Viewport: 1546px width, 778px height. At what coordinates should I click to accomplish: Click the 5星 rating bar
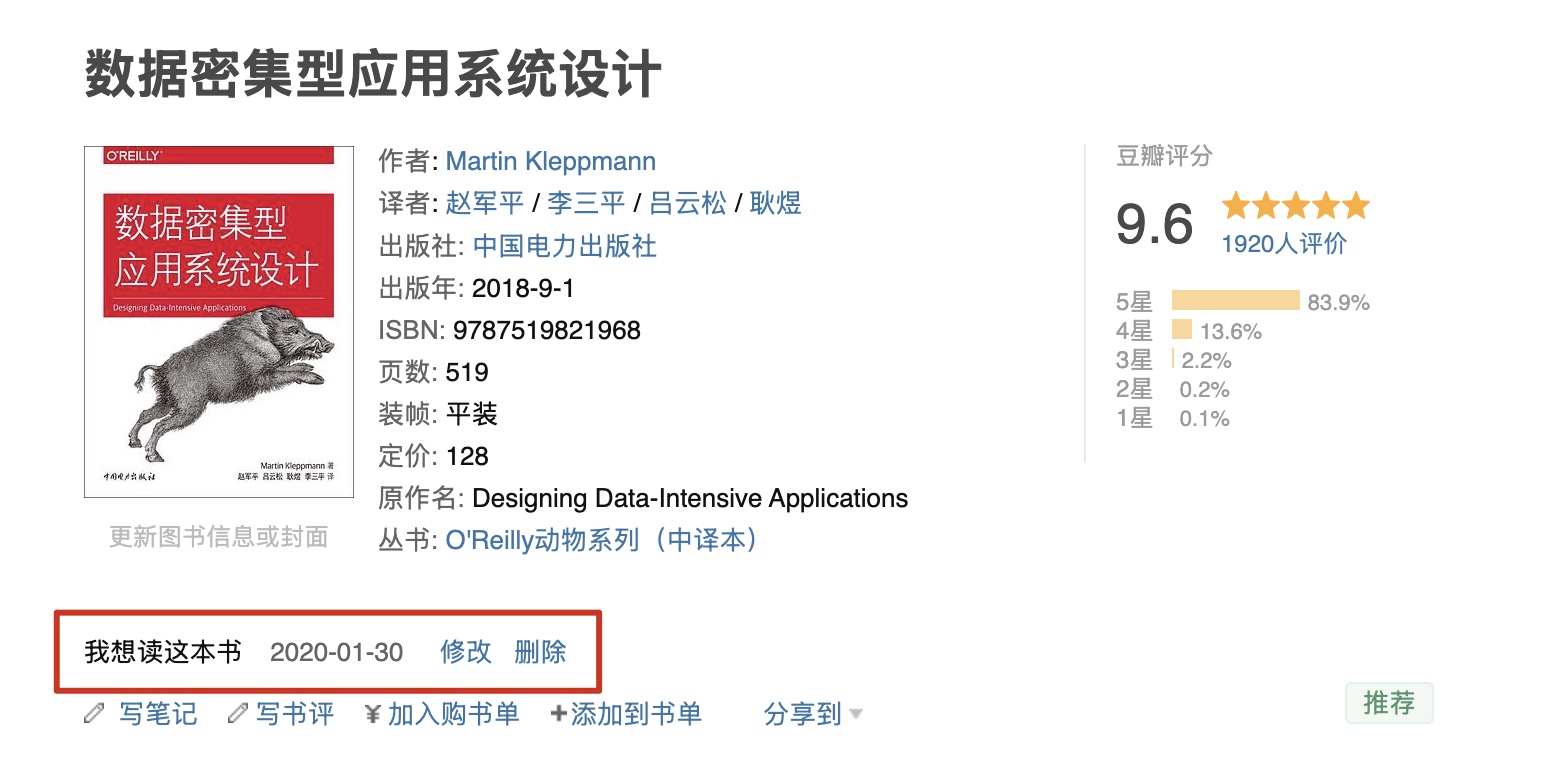coord(1235,301)
